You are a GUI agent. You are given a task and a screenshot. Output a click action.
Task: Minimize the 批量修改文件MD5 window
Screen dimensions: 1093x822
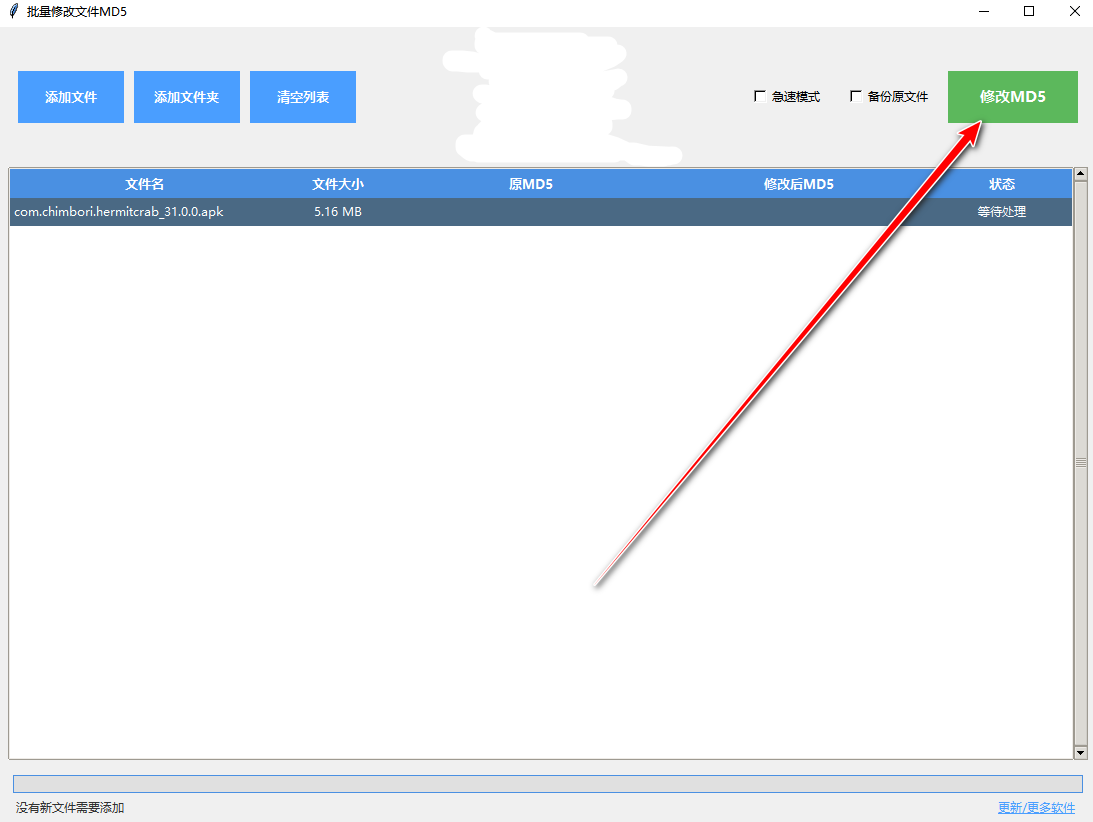coord(982,12)
